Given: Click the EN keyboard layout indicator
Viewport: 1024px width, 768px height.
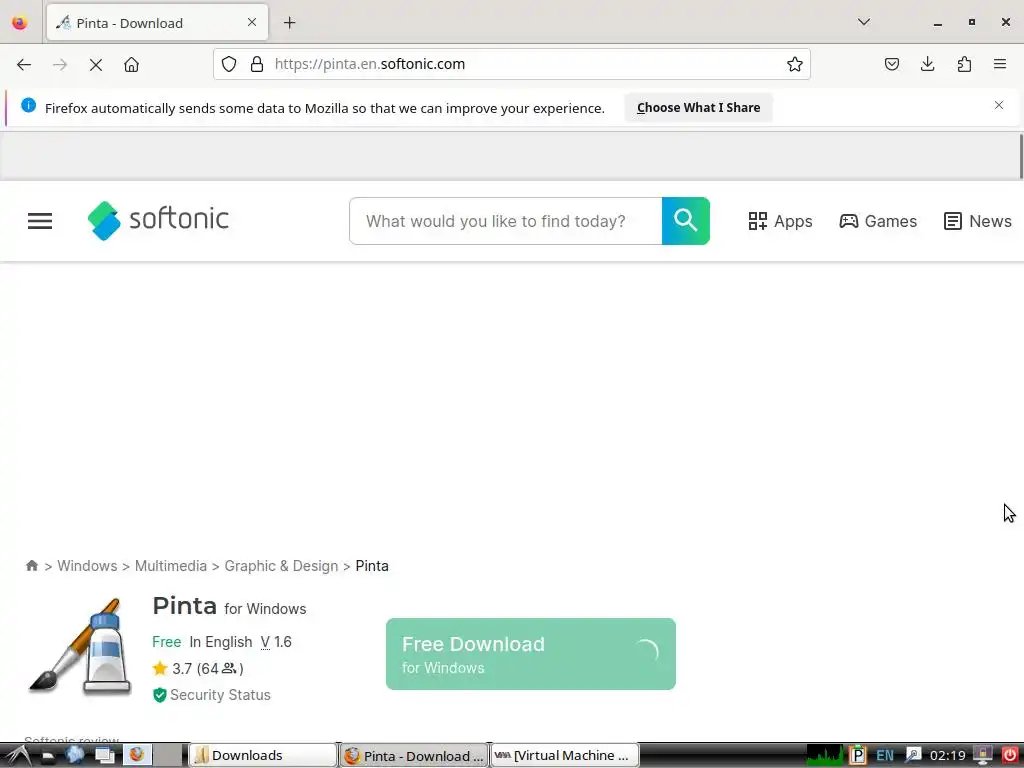Looking at the screenshot, I should coord(885,756).
